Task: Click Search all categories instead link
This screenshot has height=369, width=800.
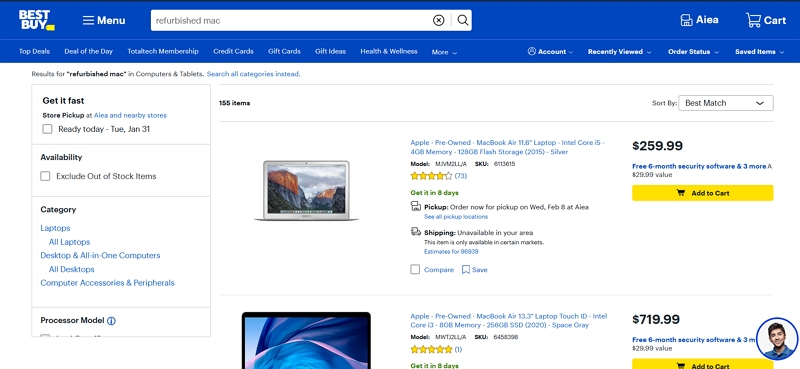Action: pyautogui.click(x=253, y=74)
